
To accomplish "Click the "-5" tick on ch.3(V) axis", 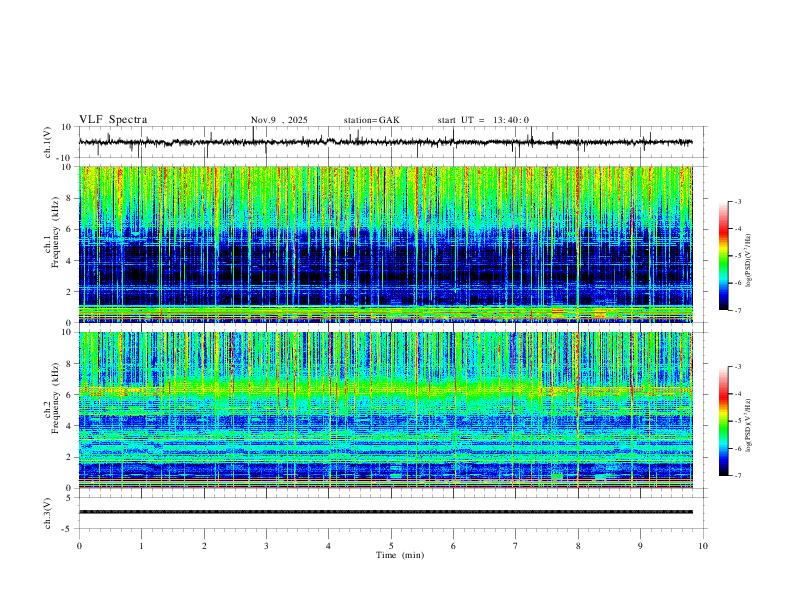I will click(67, 529).
